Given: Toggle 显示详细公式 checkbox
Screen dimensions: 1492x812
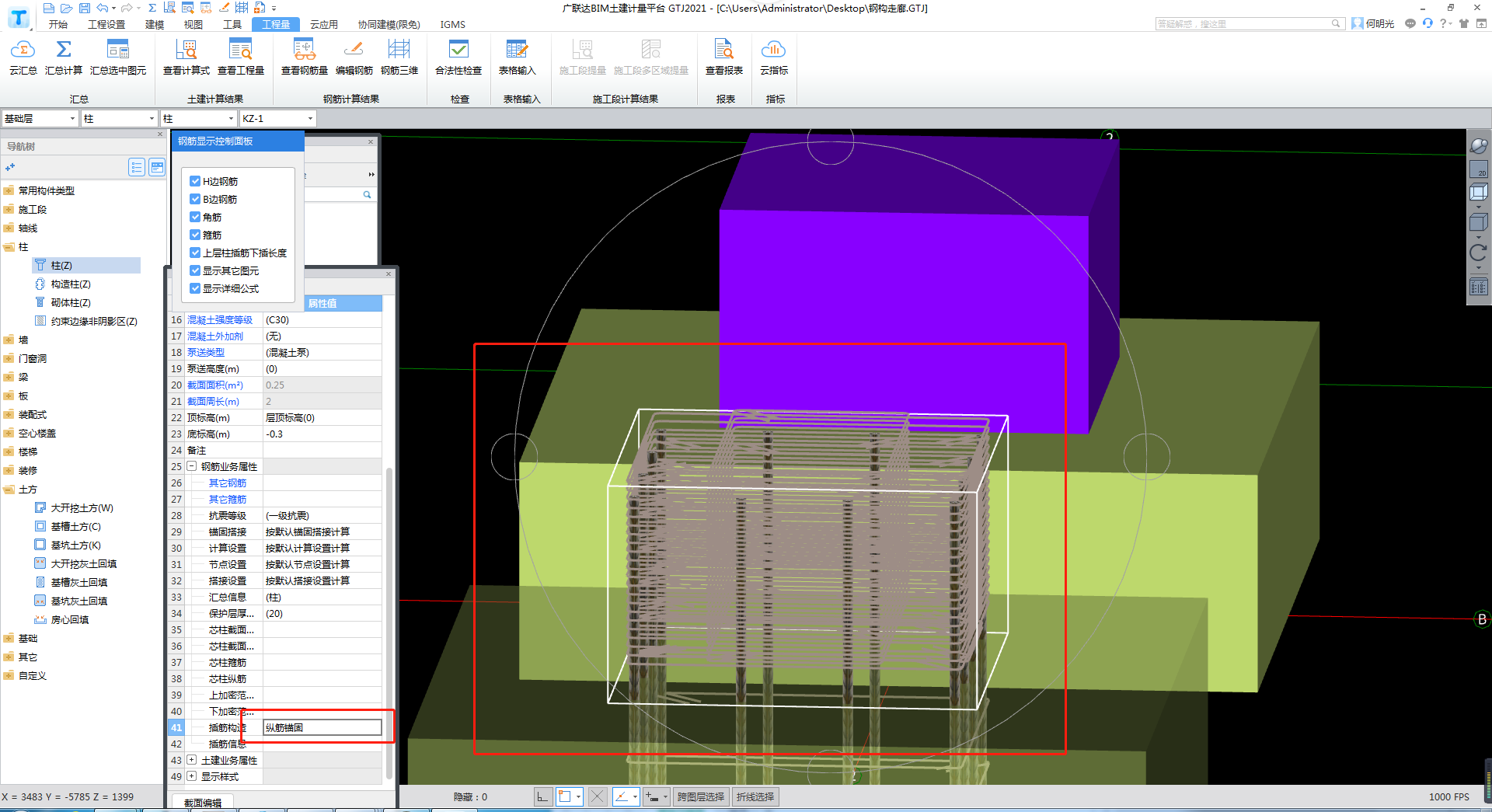Looking at the screenshot, I should pyautogui.click(x=195, y=288).
